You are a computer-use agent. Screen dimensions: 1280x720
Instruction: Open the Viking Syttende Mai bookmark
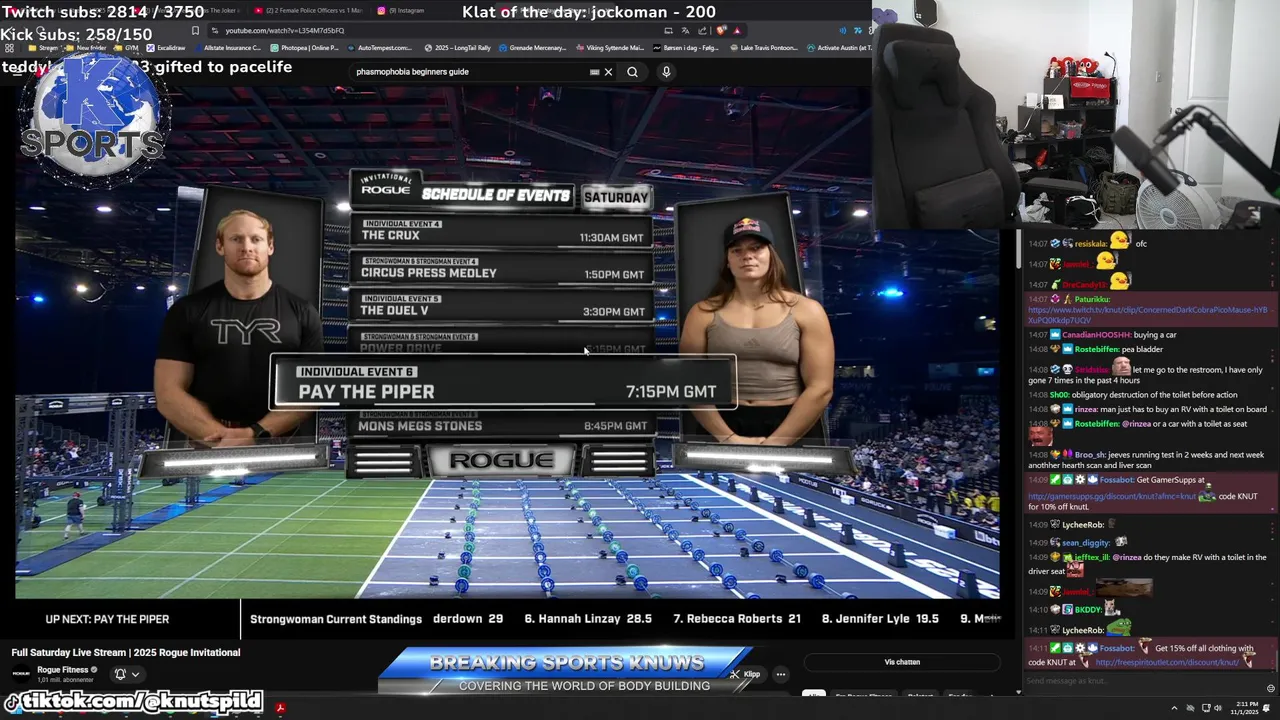[610, 48]
